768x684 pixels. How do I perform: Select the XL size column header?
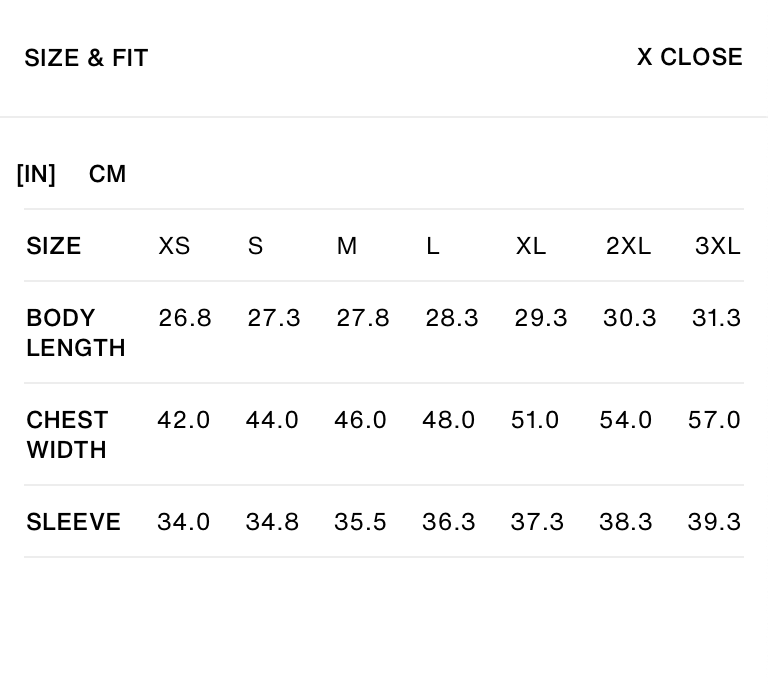click(x=530, y=246)
